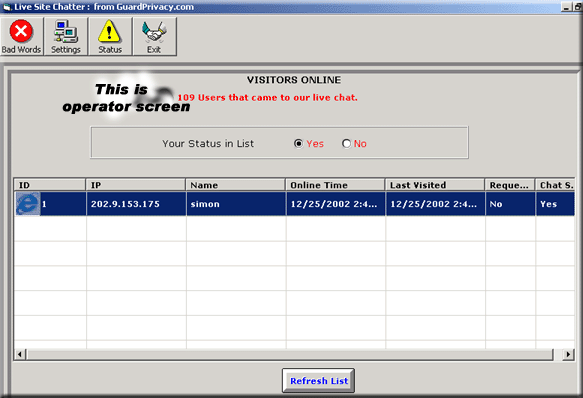Click the Last Visited column header
583x398 pixels.
tap(435, 185)
